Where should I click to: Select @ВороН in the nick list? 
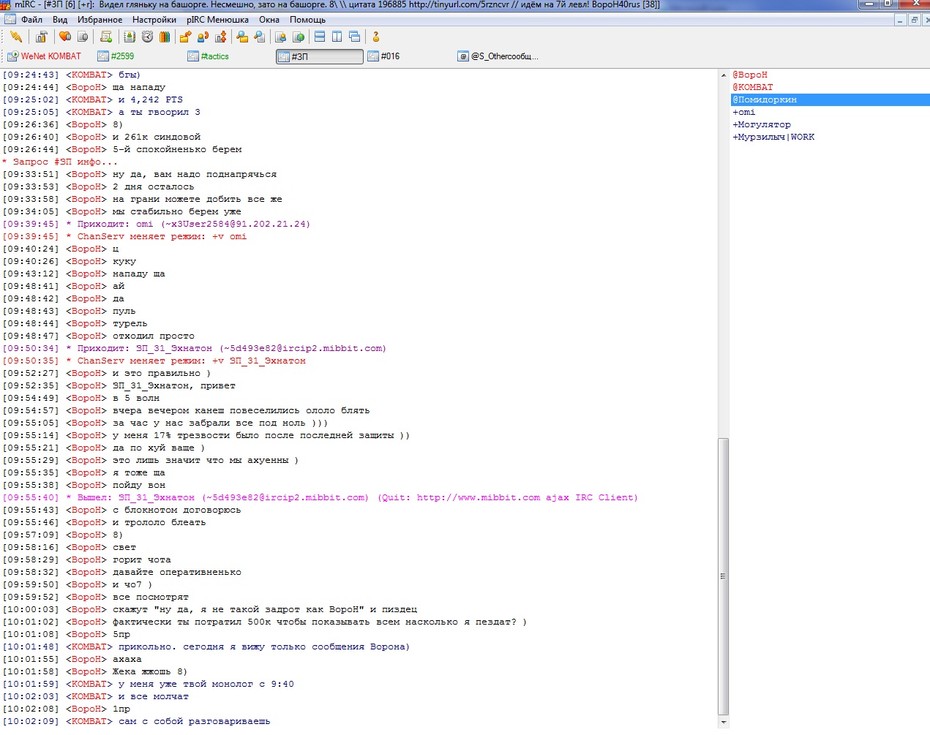[x=750, y=75]
